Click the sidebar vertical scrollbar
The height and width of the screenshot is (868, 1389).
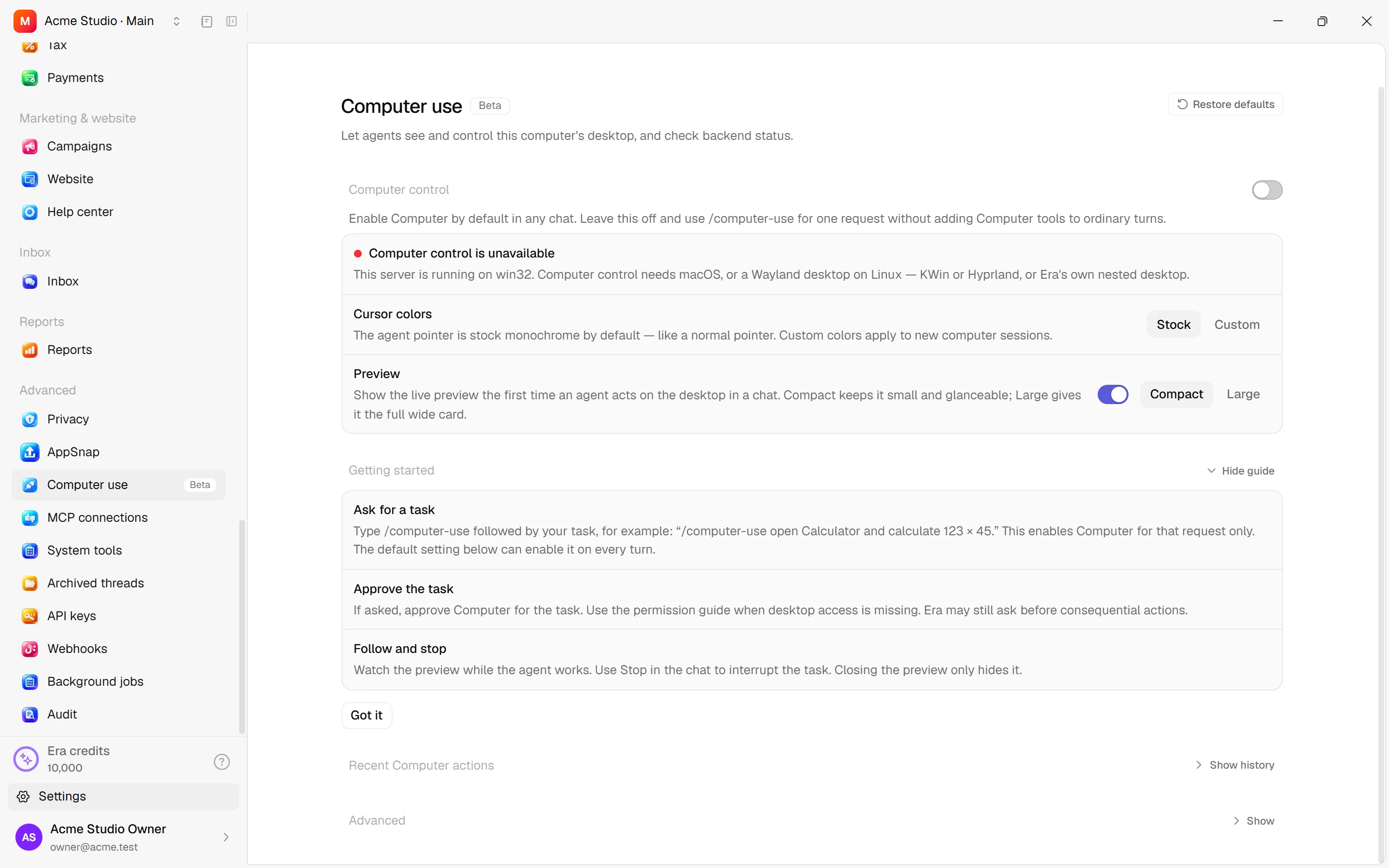coord(242,626)
